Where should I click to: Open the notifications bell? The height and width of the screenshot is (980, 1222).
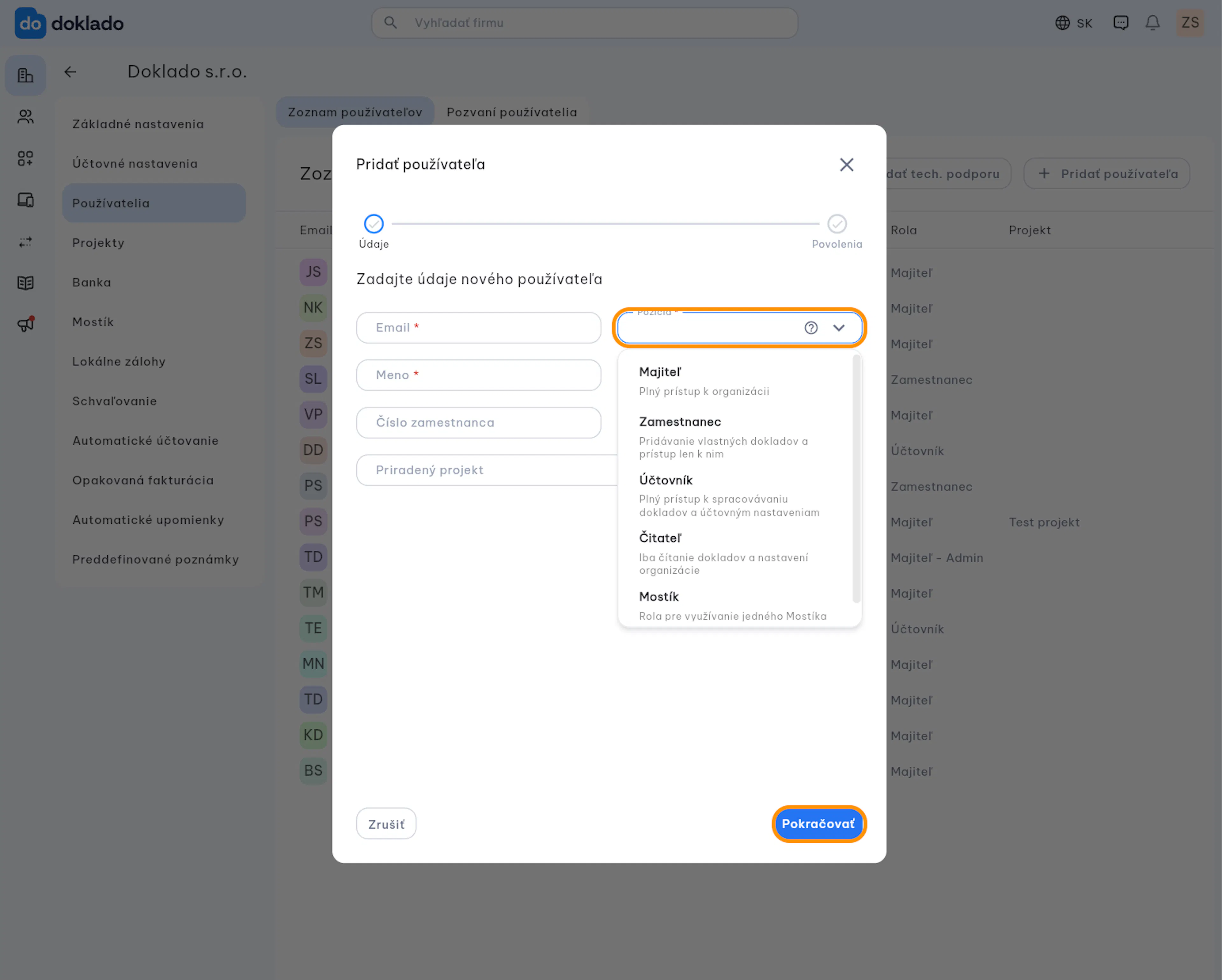1152,23
